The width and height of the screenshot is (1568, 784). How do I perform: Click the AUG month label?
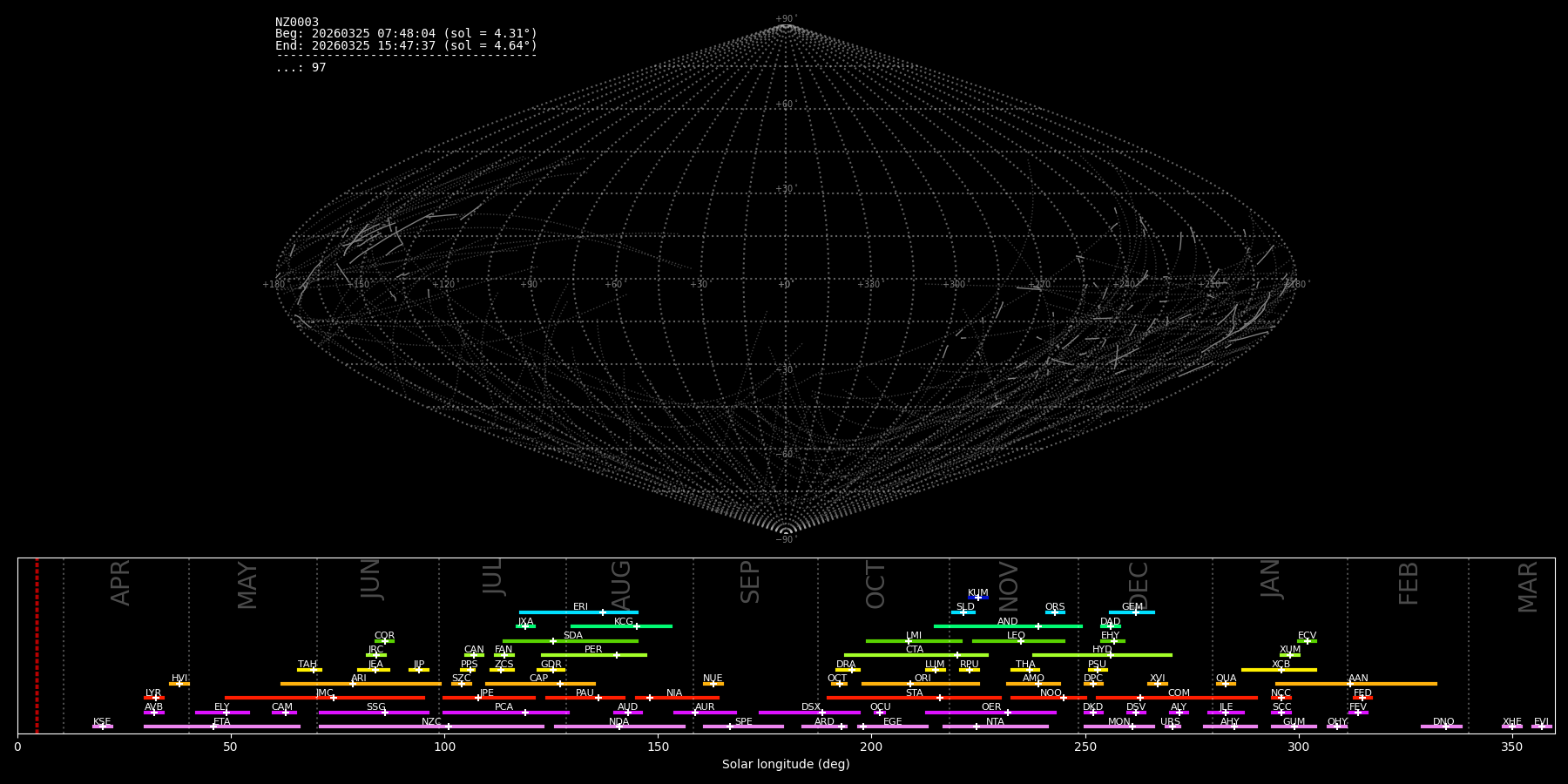coord(620,585)
